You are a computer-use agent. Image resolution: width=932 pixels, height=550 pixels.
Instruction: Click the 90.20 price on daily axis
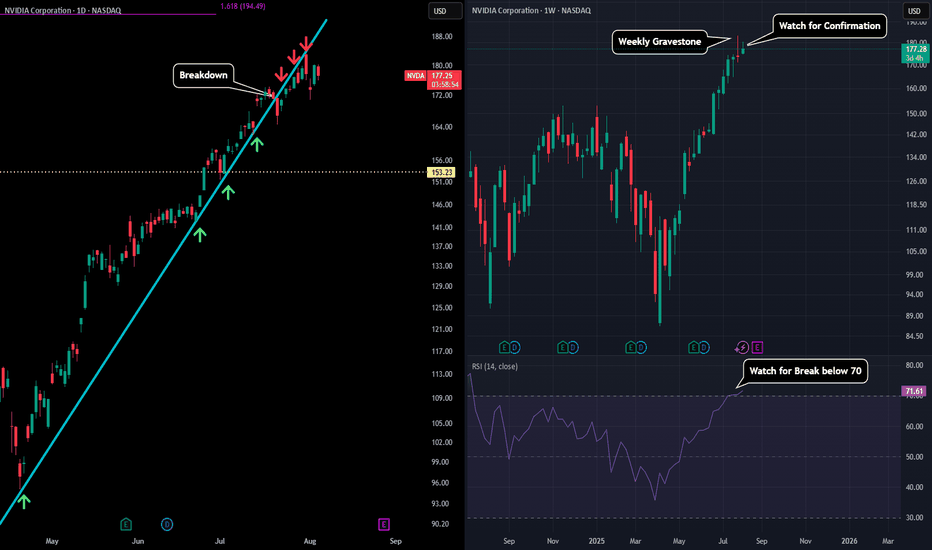click(440, 524)
